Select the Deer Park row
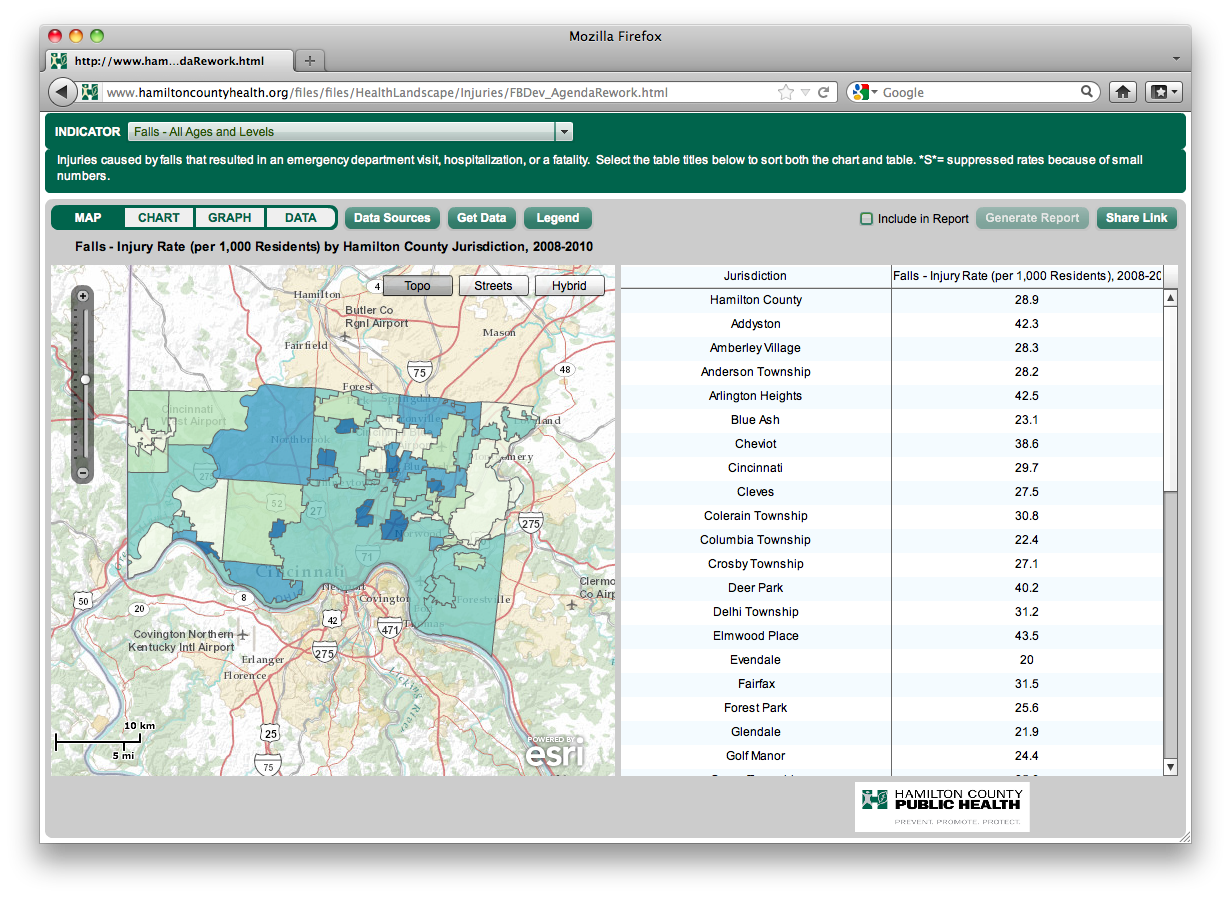 892,588
